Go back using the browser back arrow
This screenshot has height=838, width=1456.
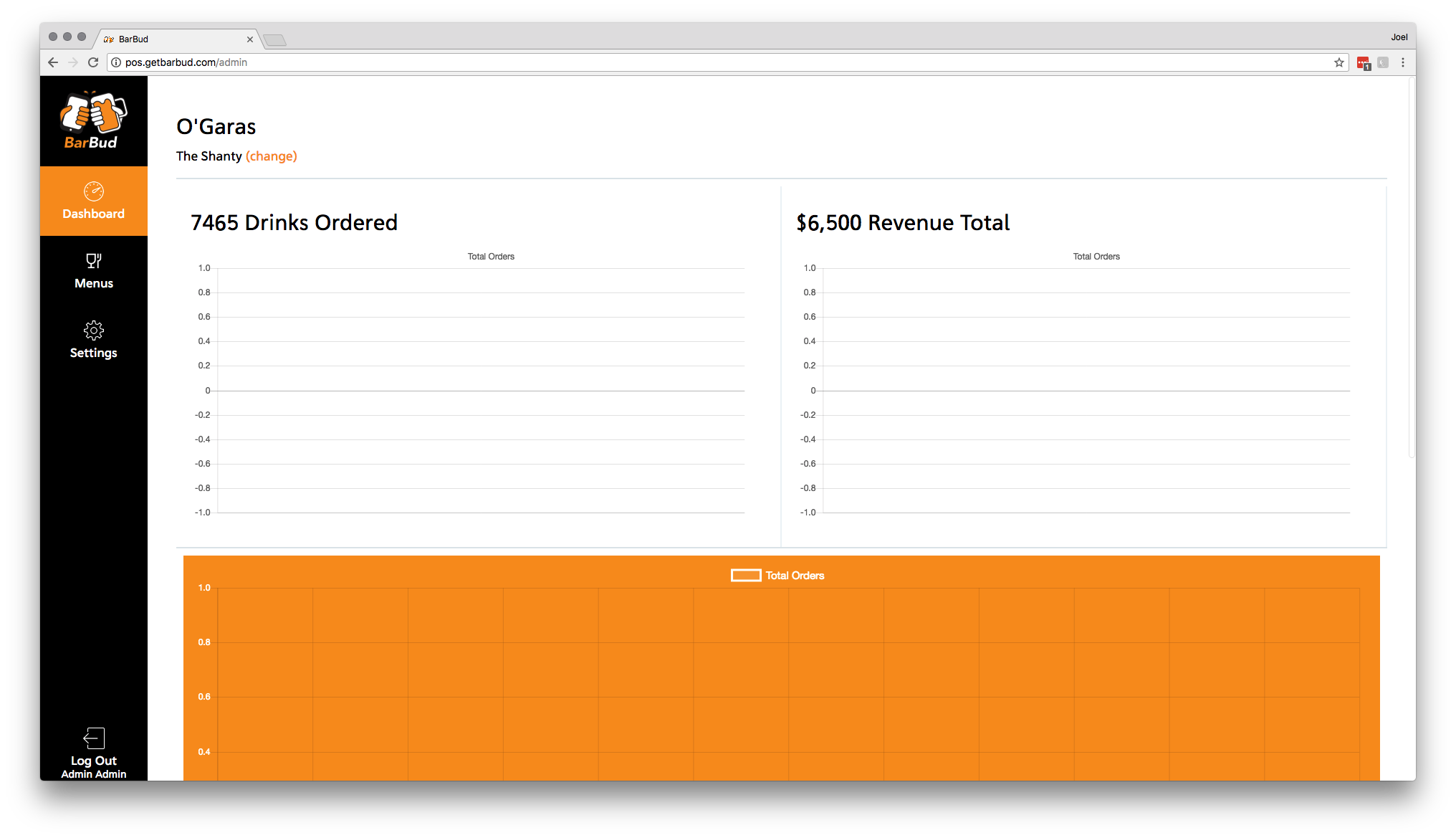[x=53, y=62]
